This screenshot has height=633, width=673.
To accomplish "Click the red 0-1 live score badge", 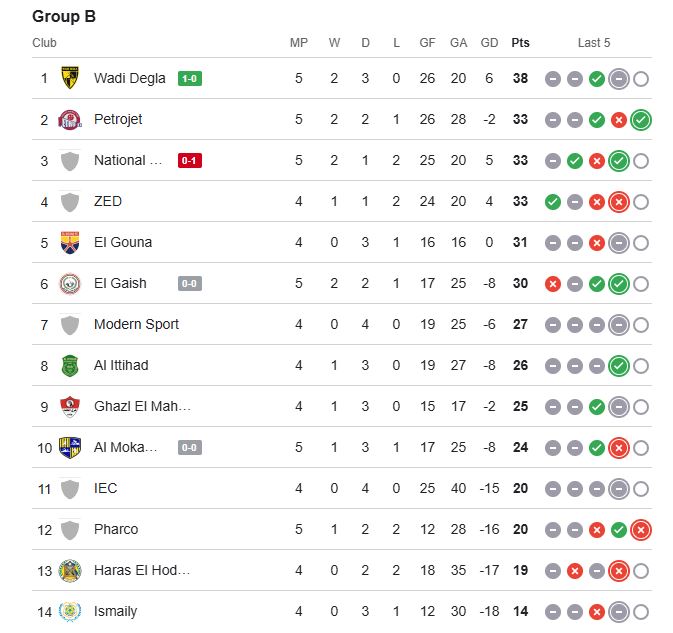I will point(190,160).
